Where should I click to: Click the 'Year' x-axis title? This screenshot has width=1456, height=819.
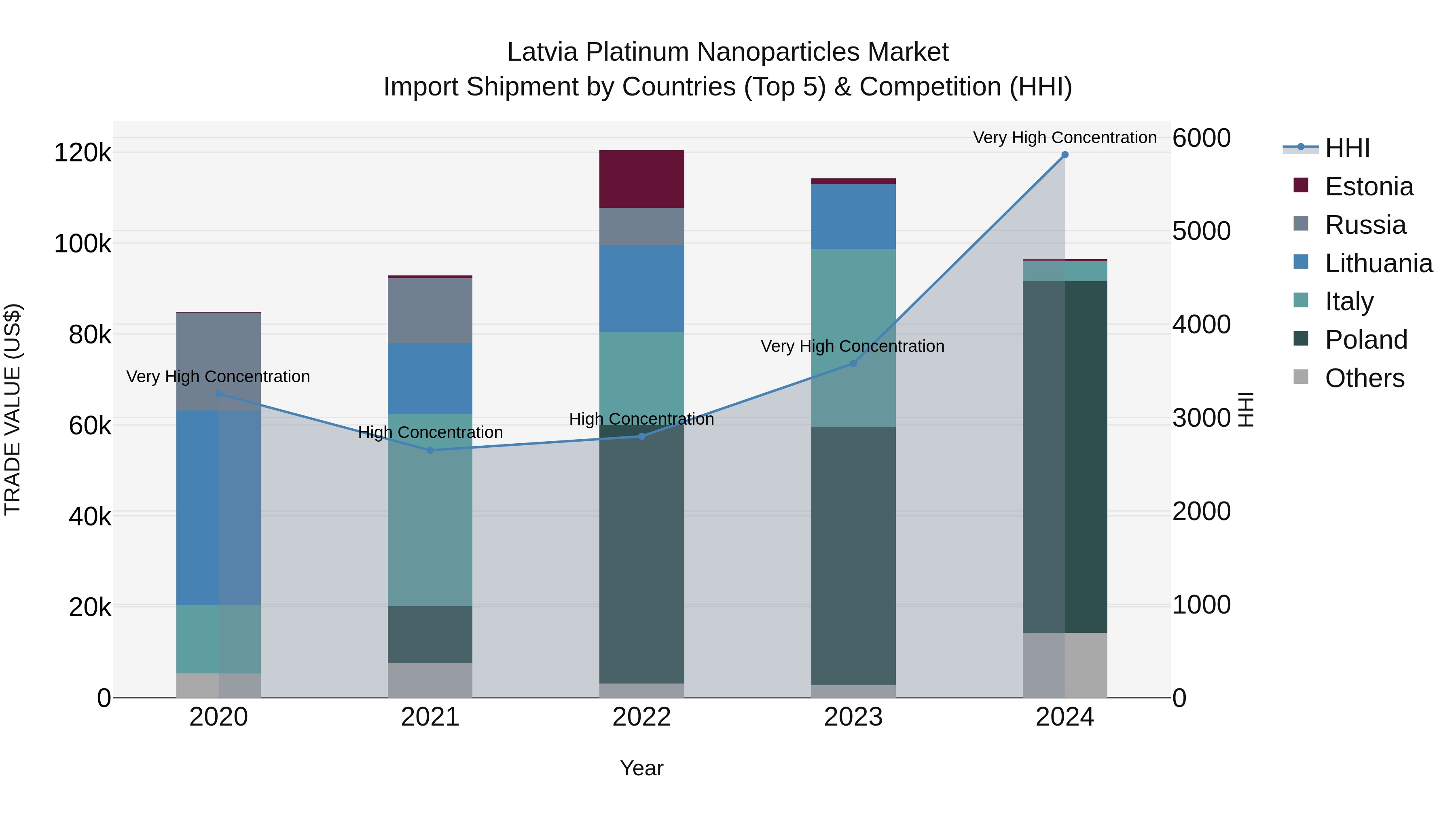click(x=641, y=769)
